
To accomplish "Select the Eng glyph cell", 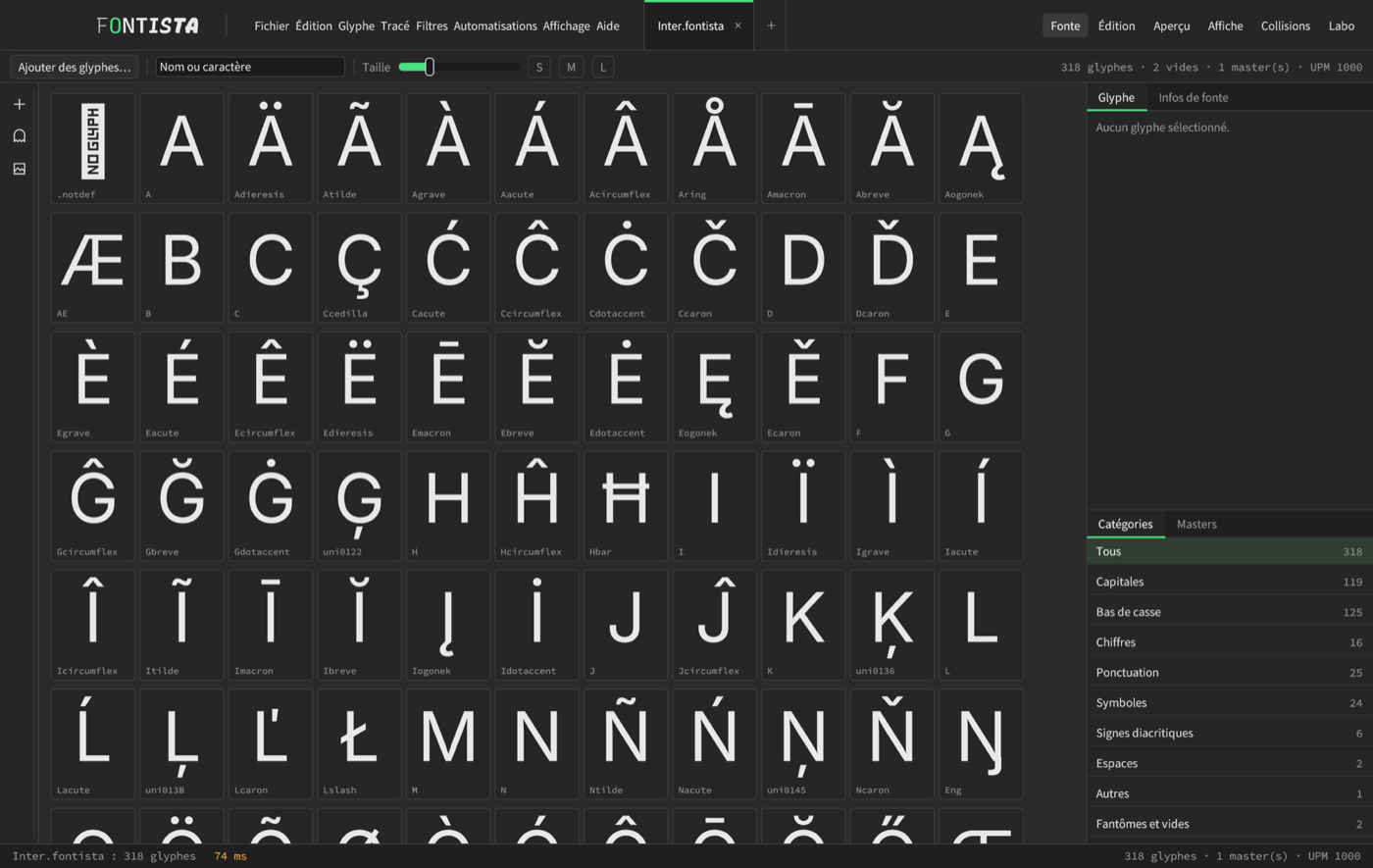I will click(981, 744).
